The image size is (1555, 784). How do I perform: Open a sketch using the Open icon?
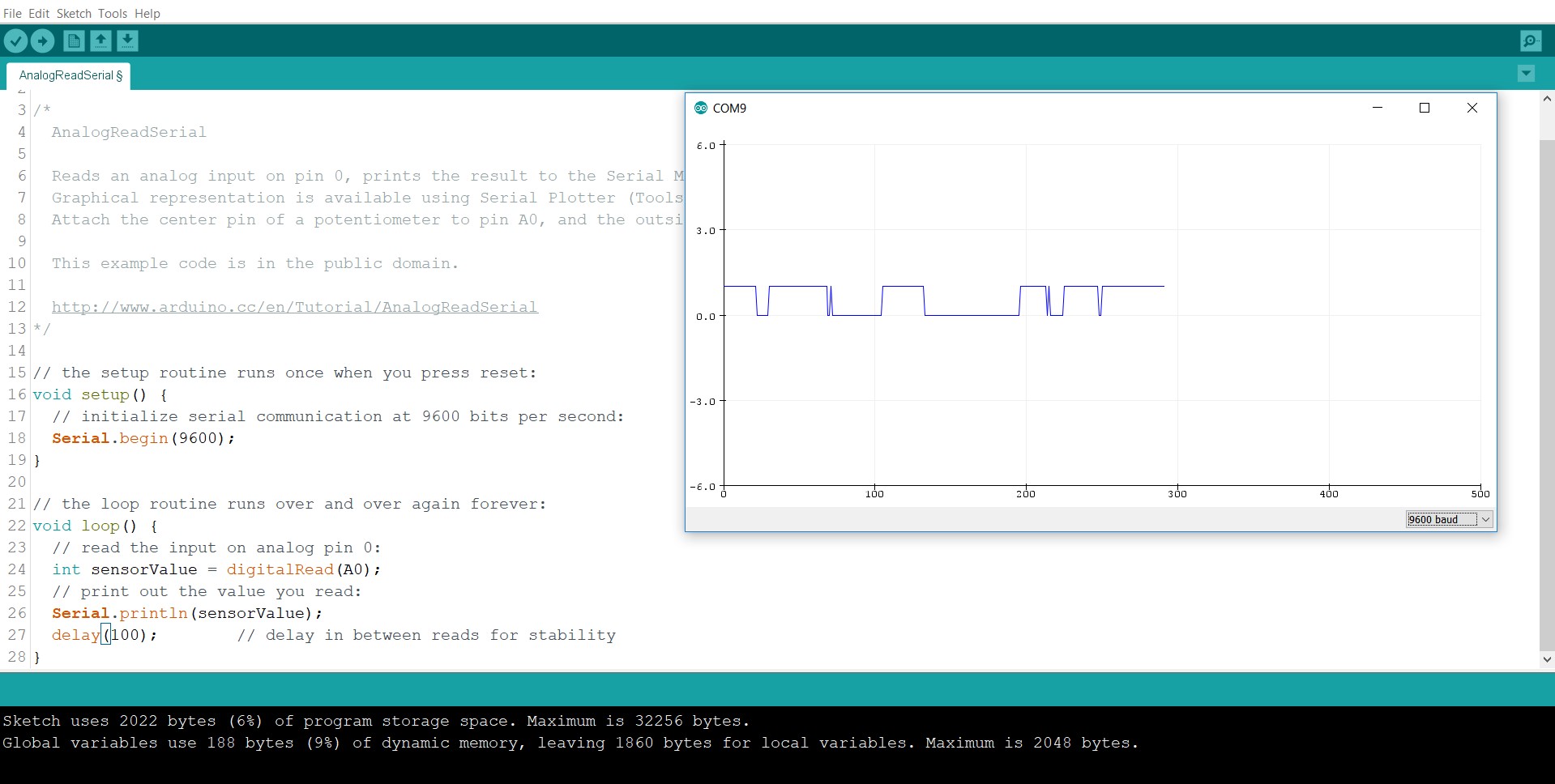100,40
